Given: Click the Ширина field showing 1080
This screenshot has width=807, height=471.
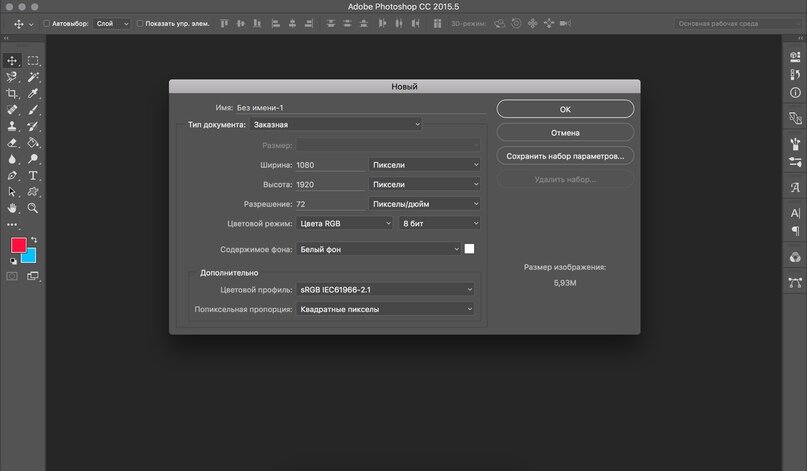Looking at the screenshot, I should click(330, 165).
